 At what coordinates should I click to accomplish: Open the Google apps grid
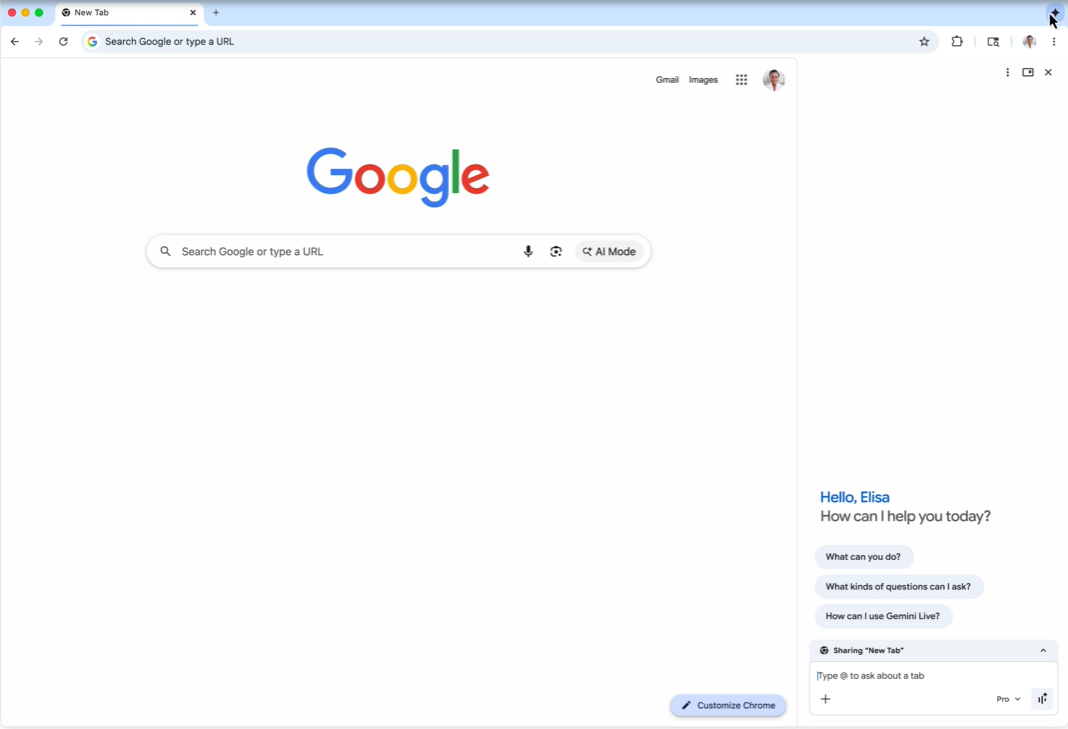741,79
